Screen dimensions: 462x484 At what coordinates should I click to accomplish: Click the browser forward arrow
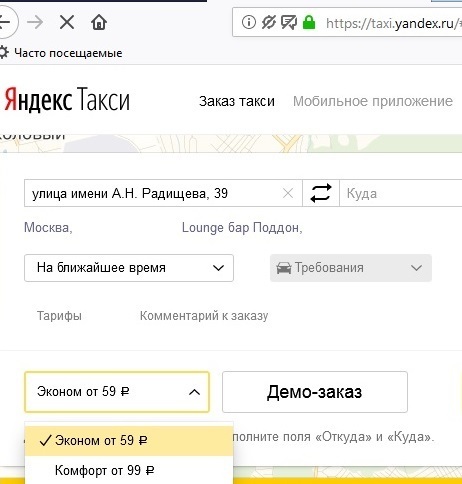(x=35, y=23)
